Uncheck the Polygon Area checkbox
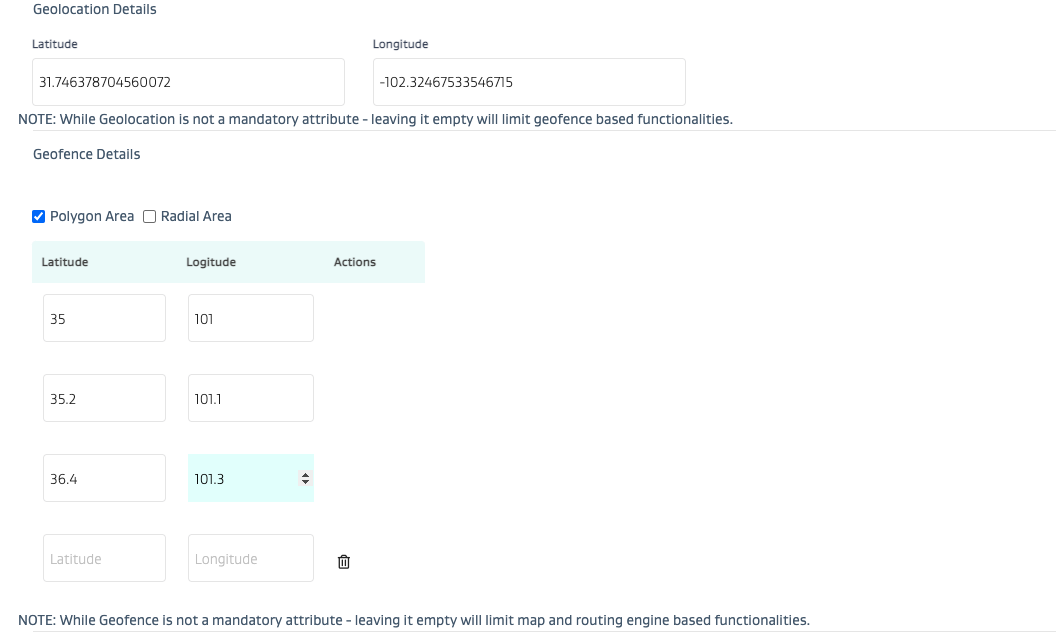Screen dimensions: 1056x634 [x=39, y=216]
